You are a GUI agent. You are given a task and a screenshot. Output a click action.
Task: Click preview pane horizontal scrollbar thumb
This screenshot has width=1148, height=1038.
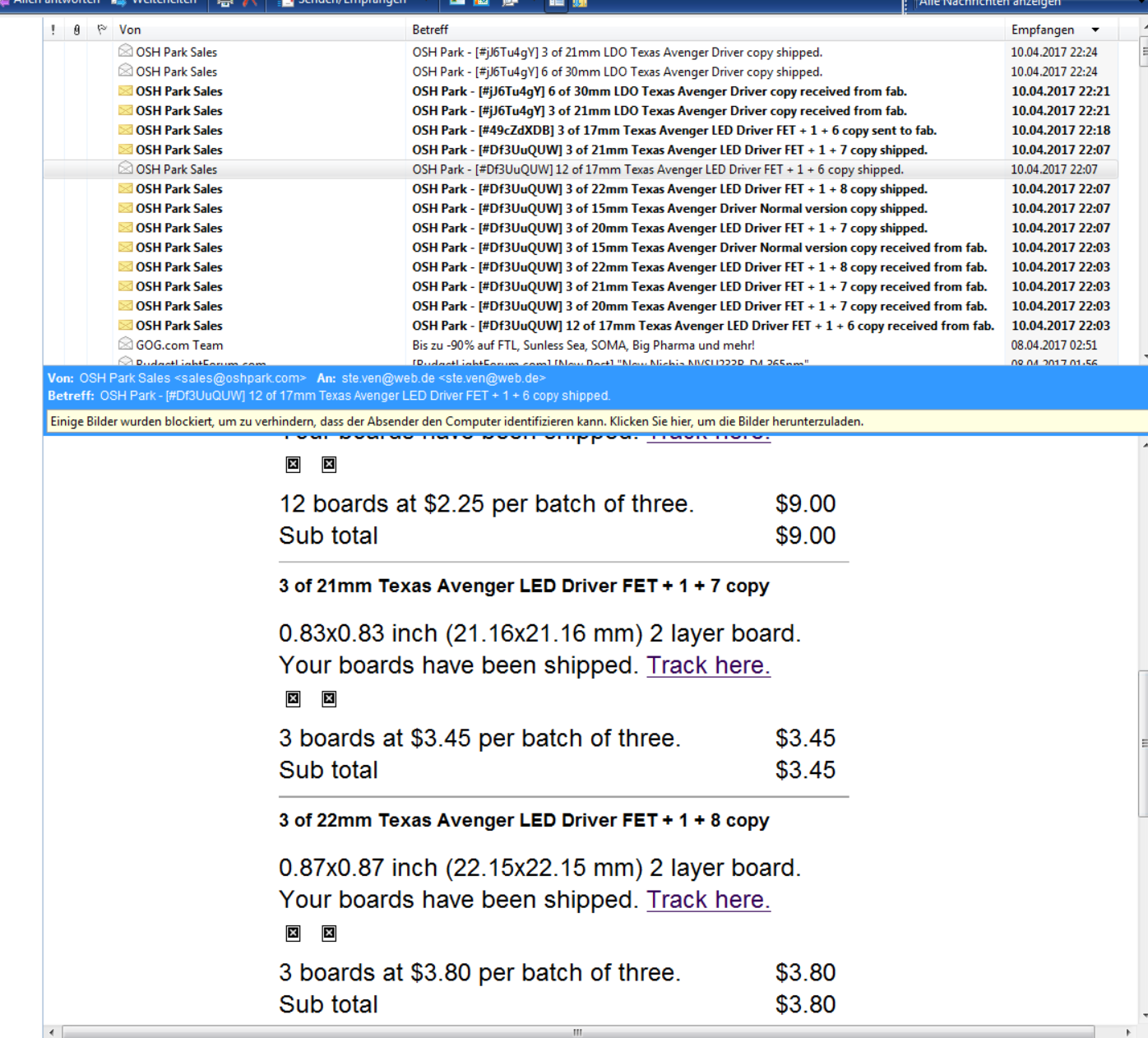click(578, 1031)
